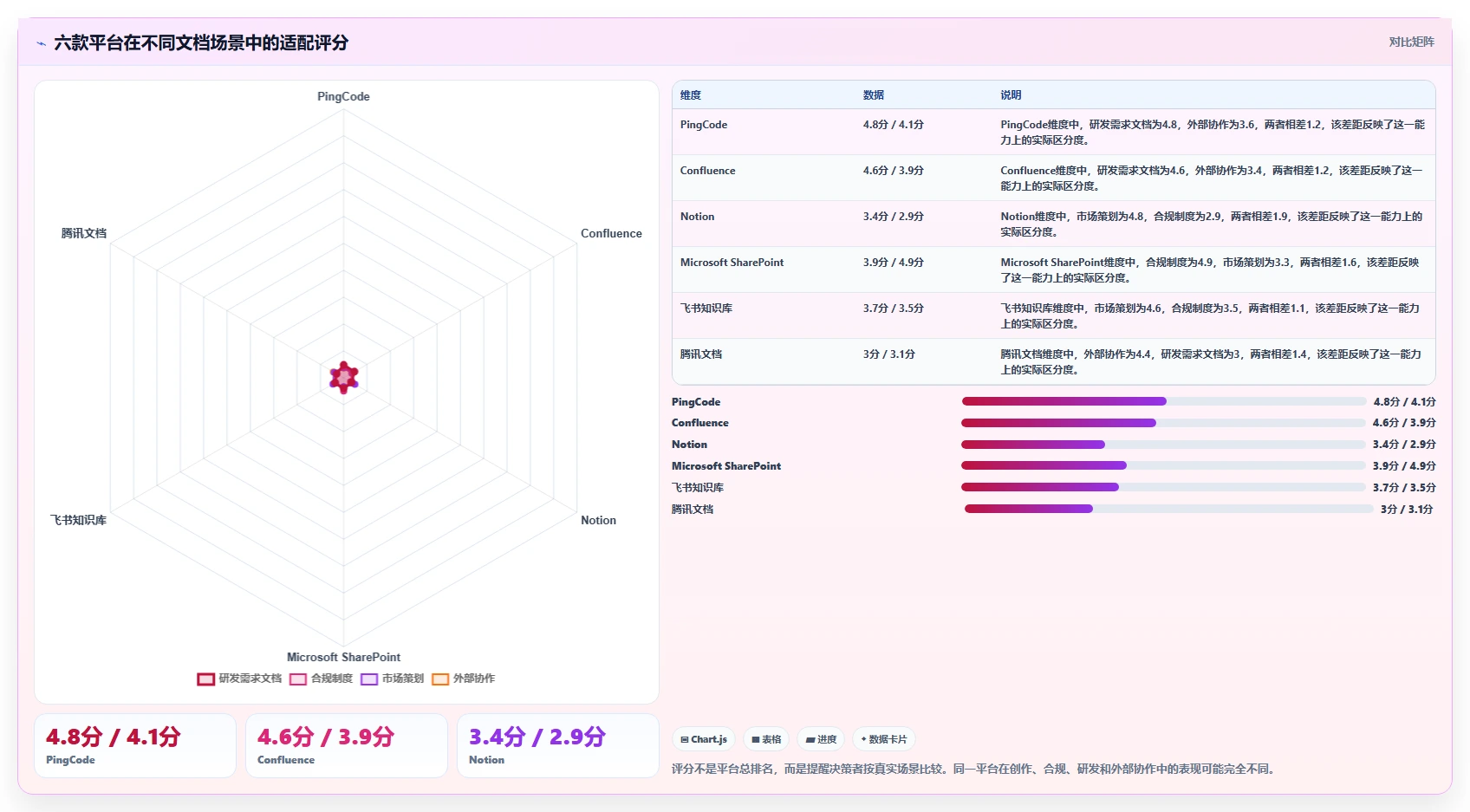Screen dimensions: 1470x812
Task: Click the Microsoft SharePoint radar axis label
Action: tap(343, 657)
